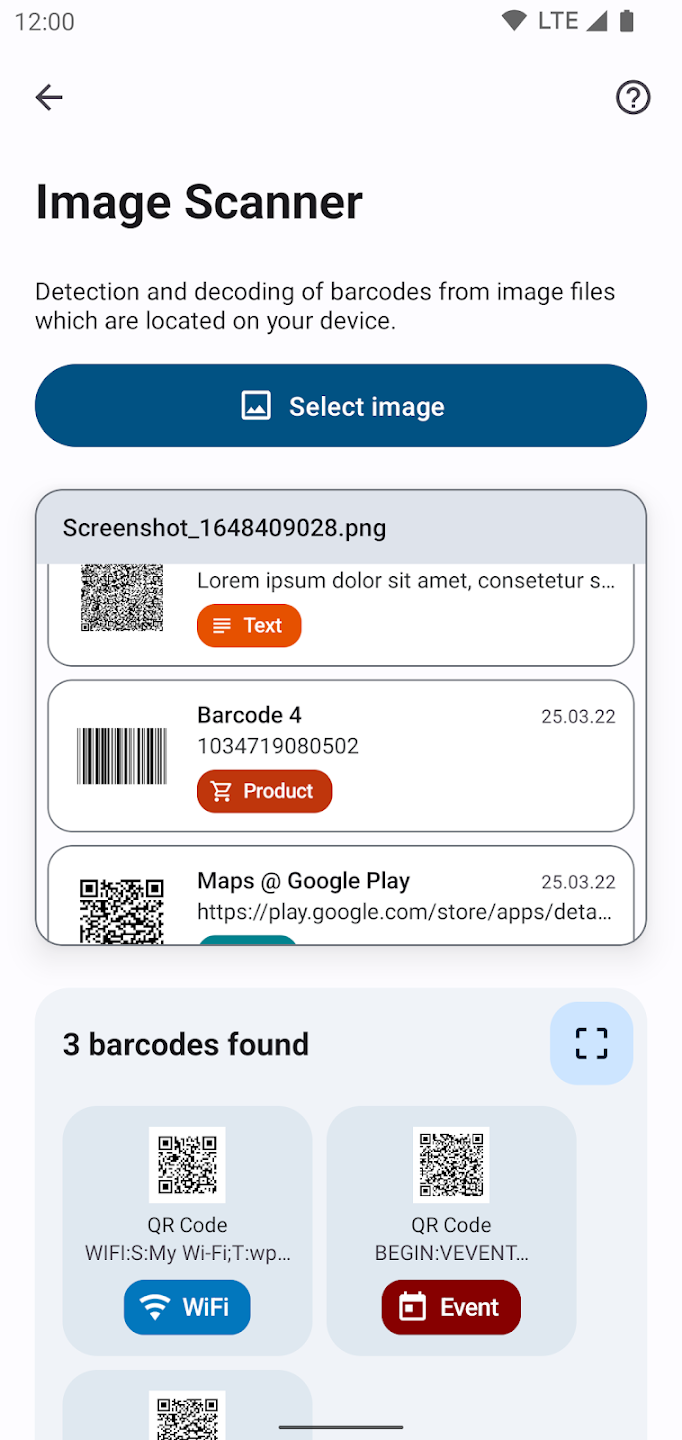Open the play.google.com store link
682x1440 pixels.
[404, 912]
